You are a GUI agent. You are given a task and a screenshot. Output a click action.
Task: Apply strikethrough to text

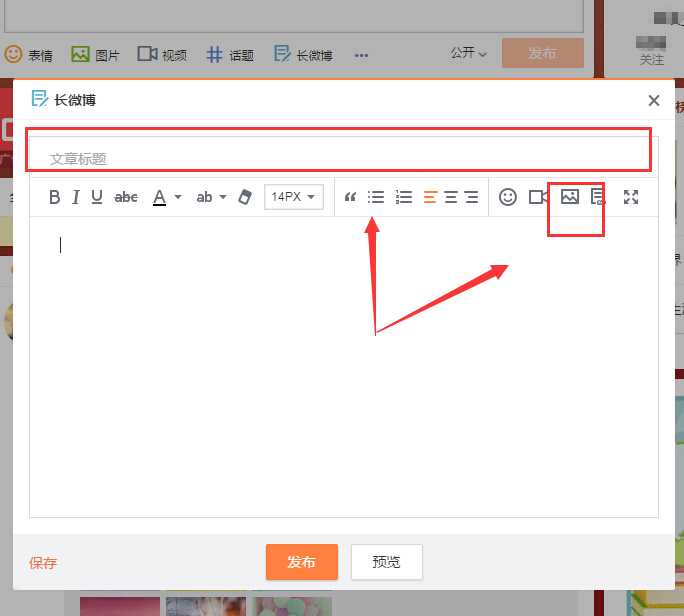pos(126,197)
